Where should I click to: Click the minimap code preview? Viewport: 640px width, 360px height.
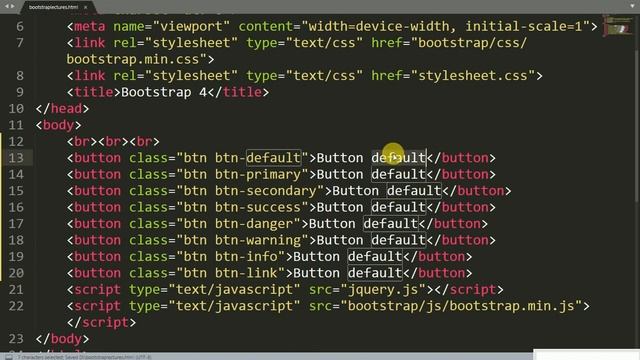(618, 26)
